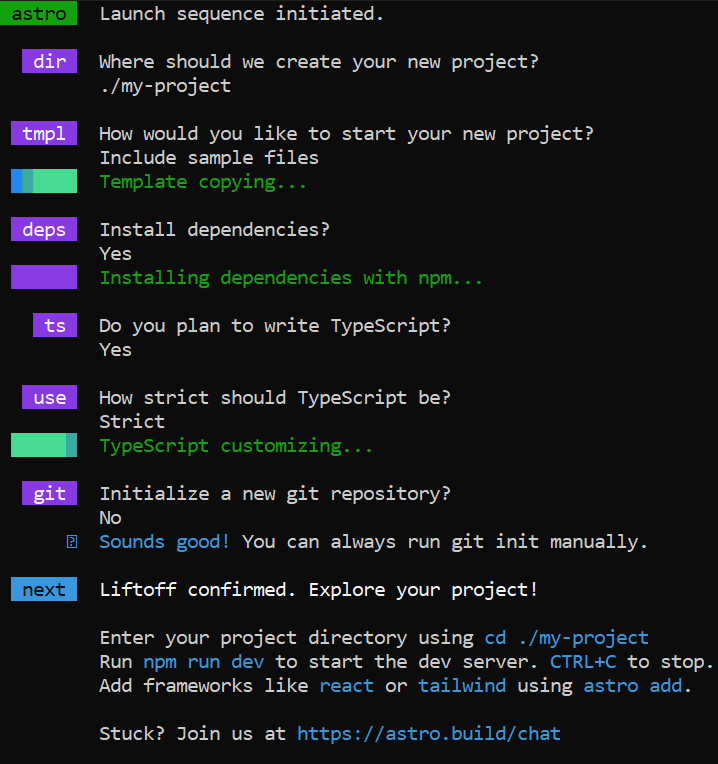Viewport: 718px width, 764px height.
Task: Select the purple use badge
Action: tap(49, 398)
